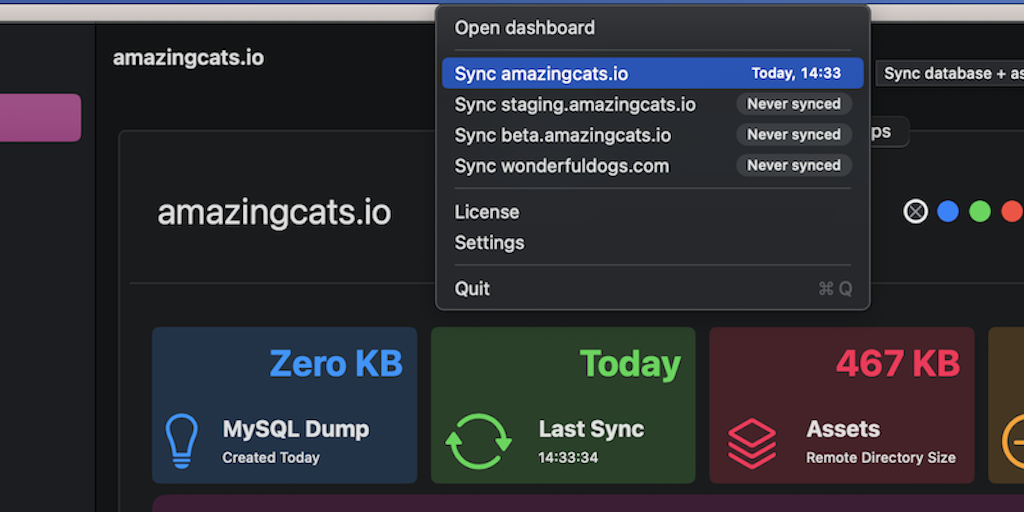The width and height of the screenshot is (1024, 512).
Task: Pick the green color dot
Action: [x=980, y=211]
